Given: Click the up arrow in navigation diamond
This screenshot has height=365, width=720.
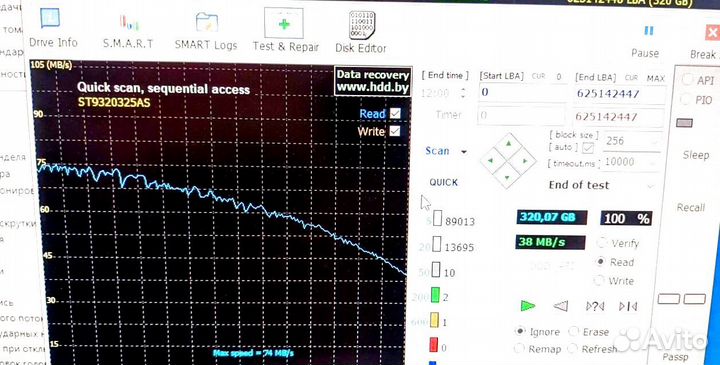Looking at the screenshot, I should pyautogui.click(x=508, y=143).
